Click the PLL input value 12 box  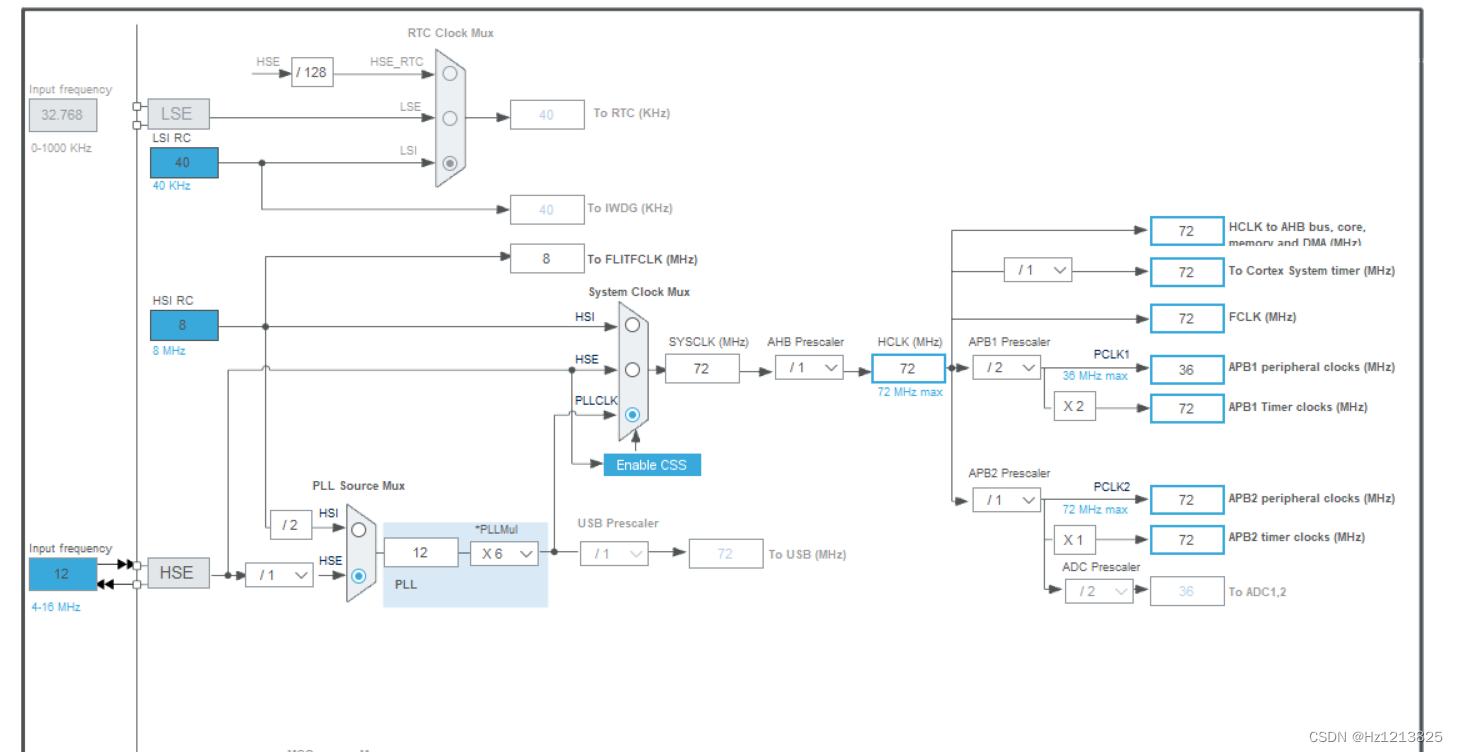click(x=421, y=553)
